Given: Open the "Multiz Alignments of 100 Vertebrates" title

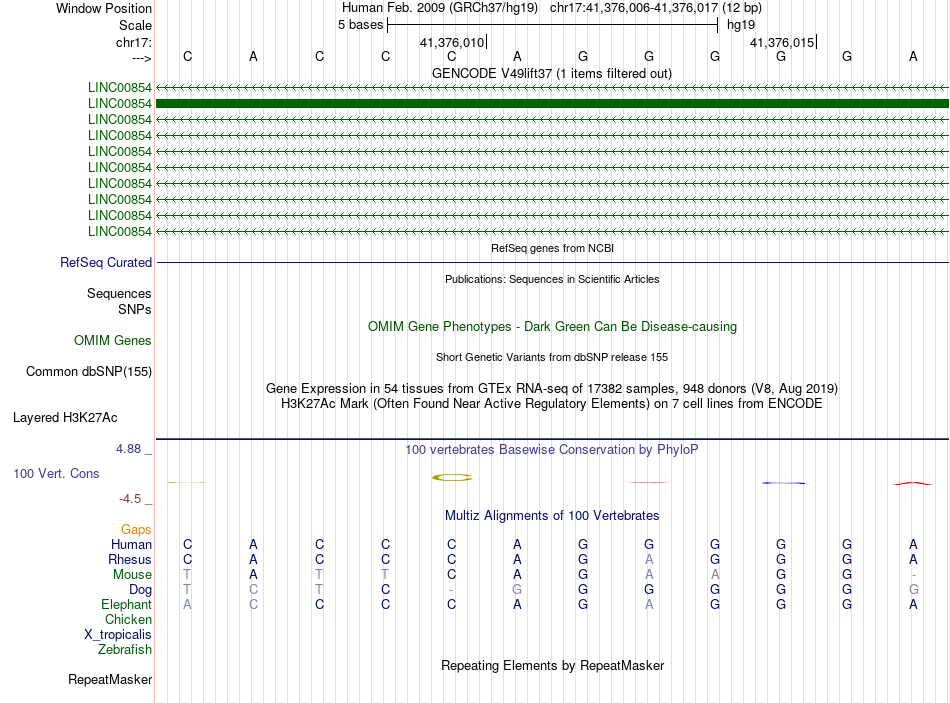Looking at the screenshot, I should [552, 516].
